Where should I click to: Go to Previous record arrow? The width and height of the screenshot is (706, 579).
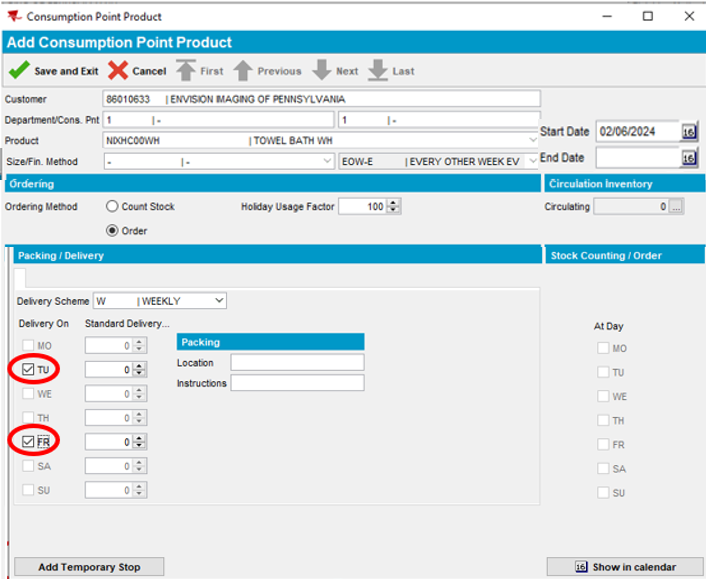point(243,71)
